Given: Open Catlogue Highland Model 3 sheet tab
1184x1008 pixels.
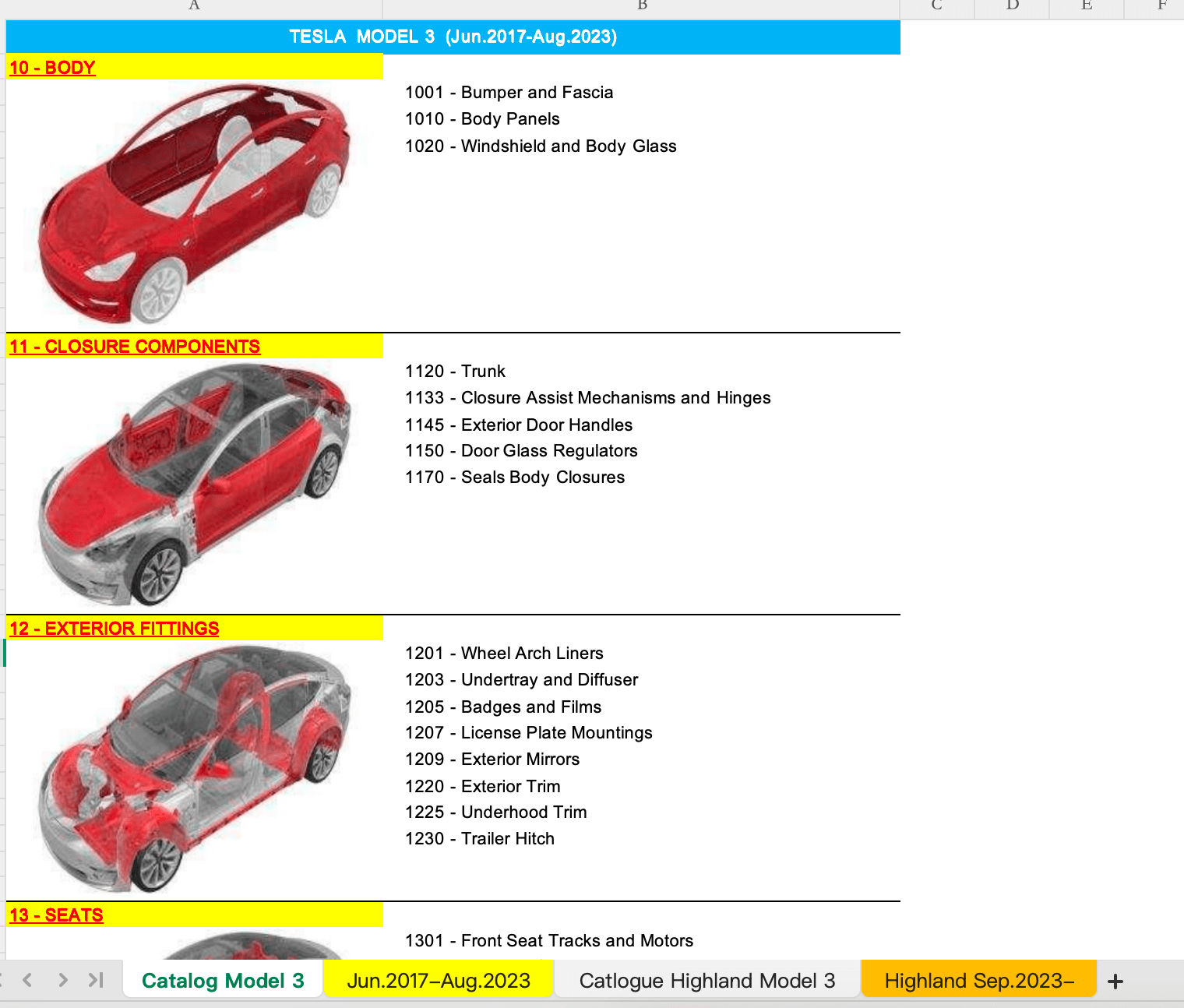Looking at the screenshot, I should (707, 980).
